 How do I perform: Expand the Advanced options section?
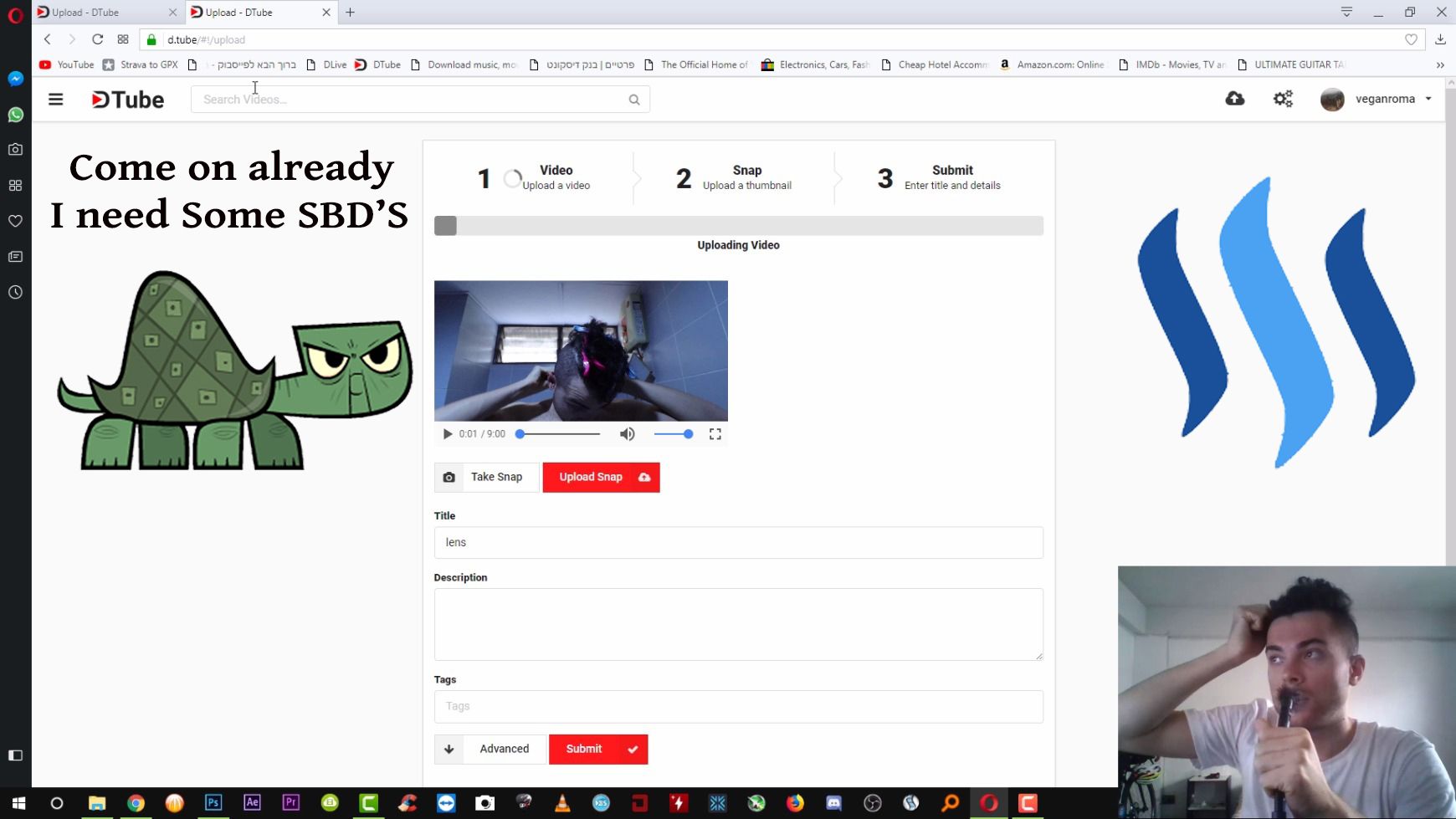pos(490,749)
